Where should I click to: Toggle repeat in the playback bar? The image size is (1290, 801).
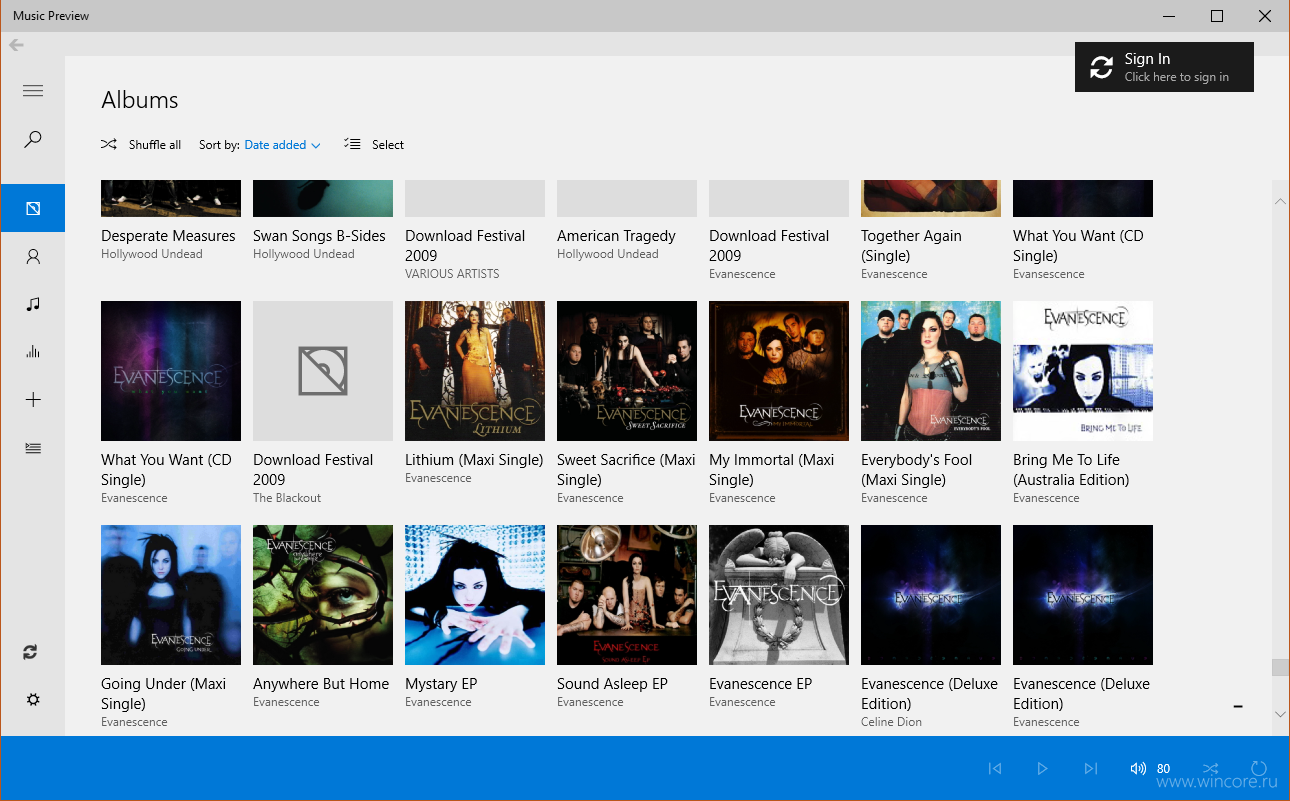point(1259,768)
